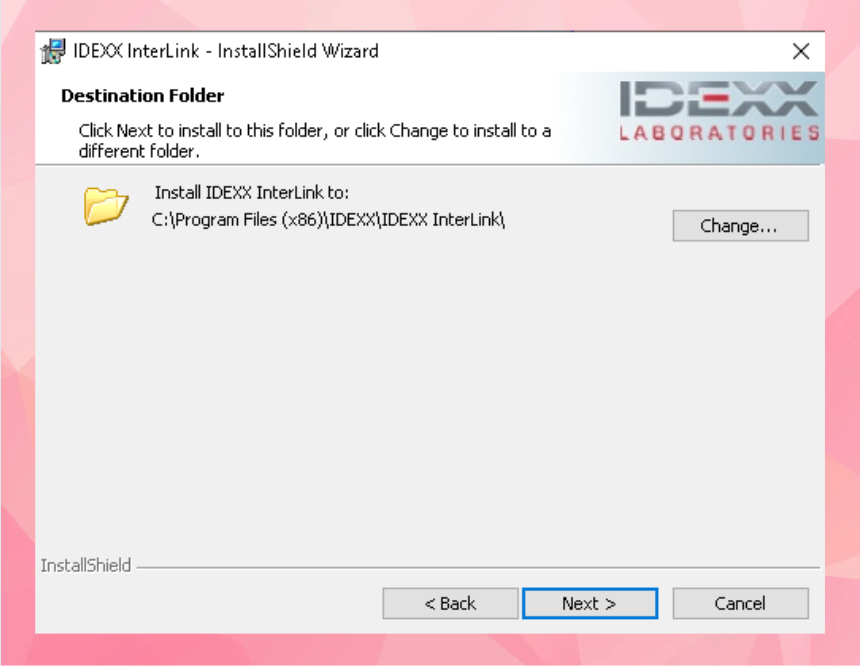The width and height of the screenshot is (860, 666).
Task: Click the 'Install IDEXX InterLink to:' label
Action: point(251,193)
